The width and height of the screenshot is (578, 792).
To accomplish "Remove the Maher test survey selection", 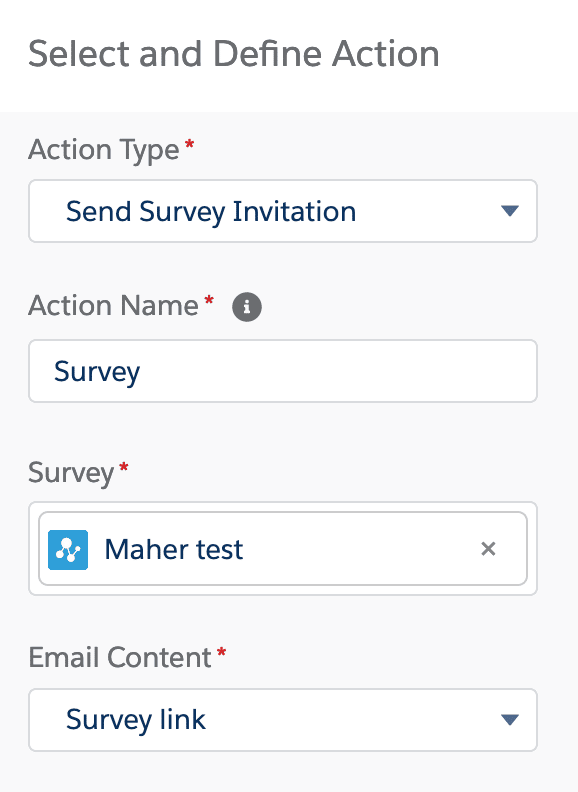I will tap(488, 549).
